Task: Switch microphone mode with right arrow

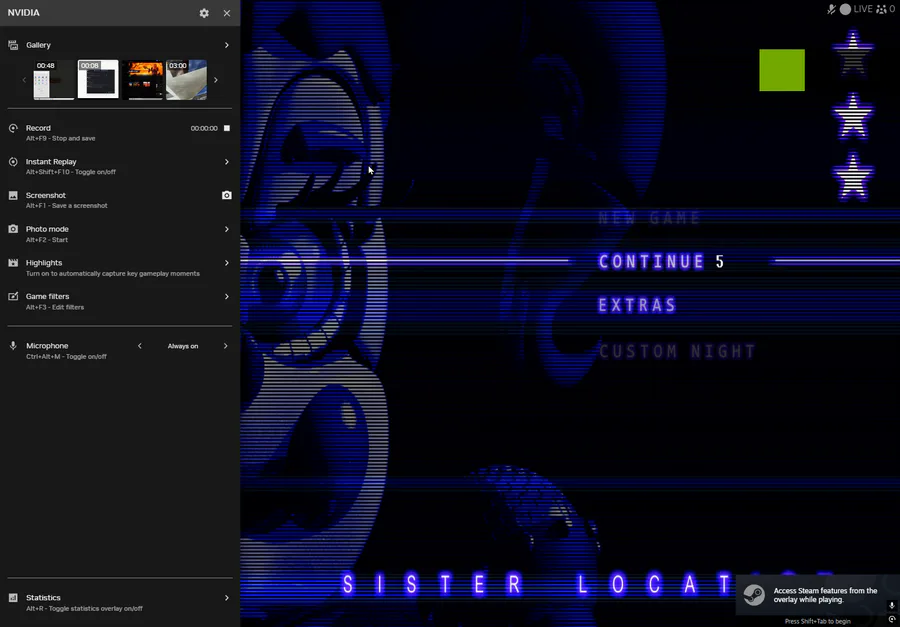Action: pos(226,346)
